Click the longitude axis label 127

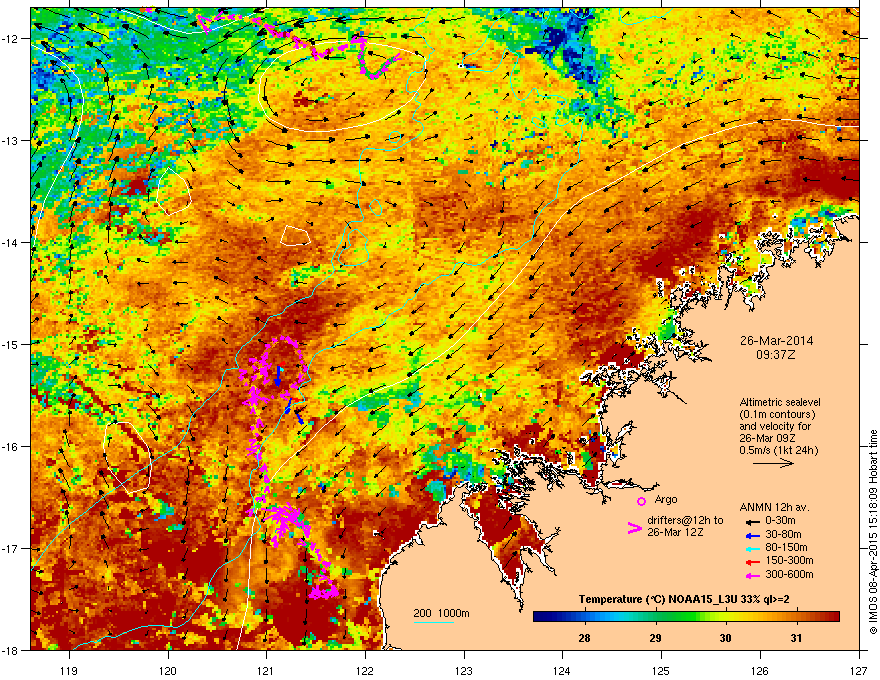point(859,670)
